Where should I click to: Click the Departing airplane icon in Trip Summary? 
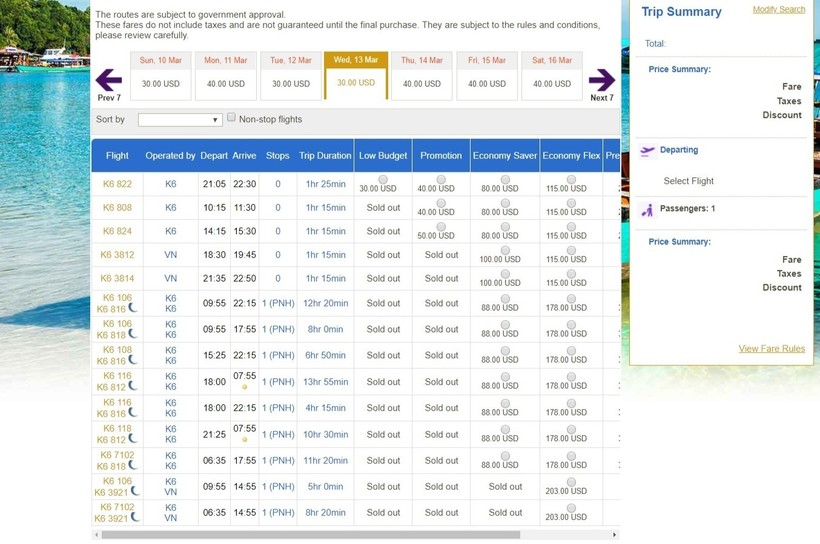[x=647, y=151]
